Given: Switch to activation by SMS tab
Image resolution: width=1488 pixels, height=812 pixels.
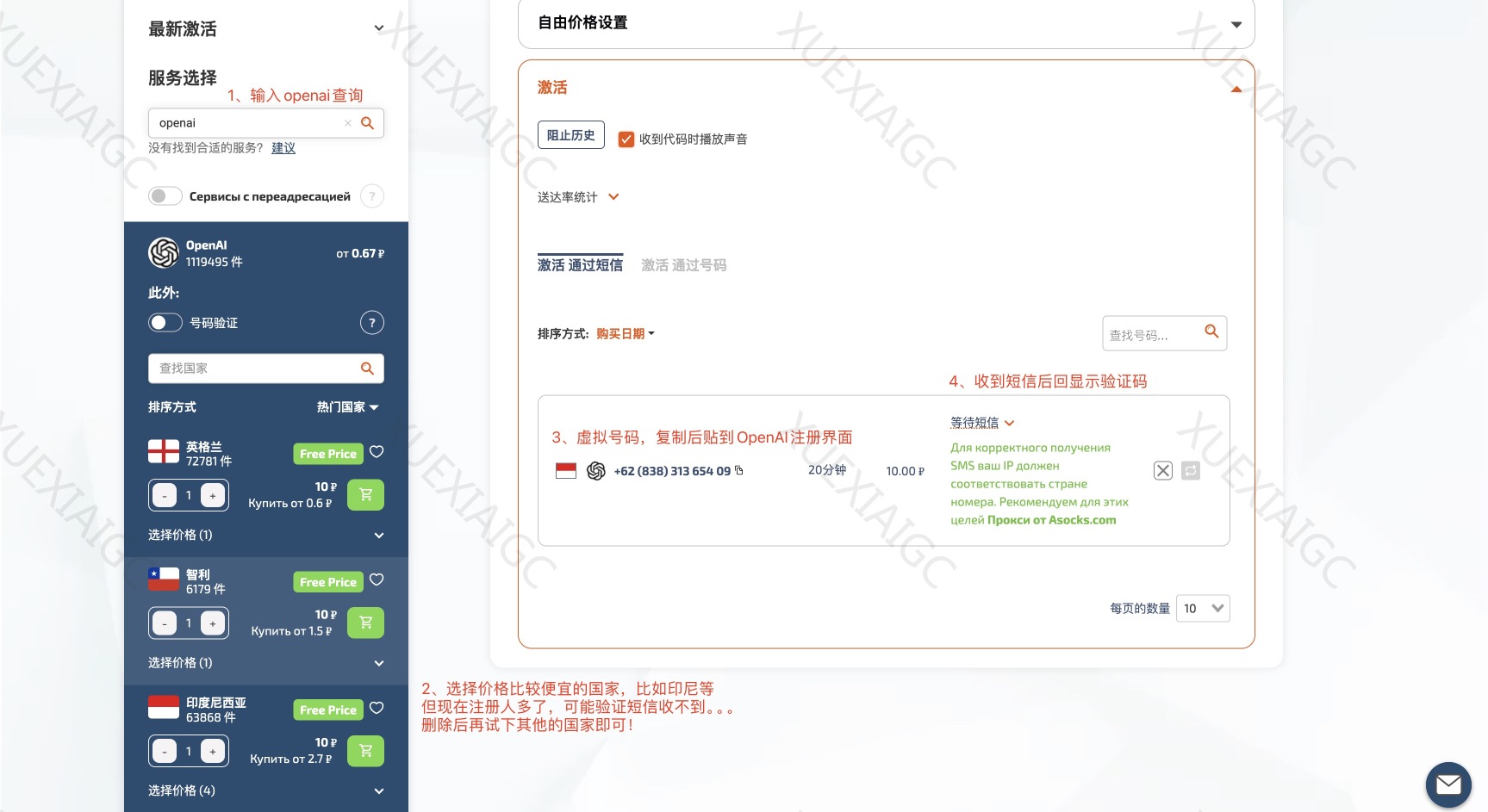Looking at the screenshot, I should point(580,265).
